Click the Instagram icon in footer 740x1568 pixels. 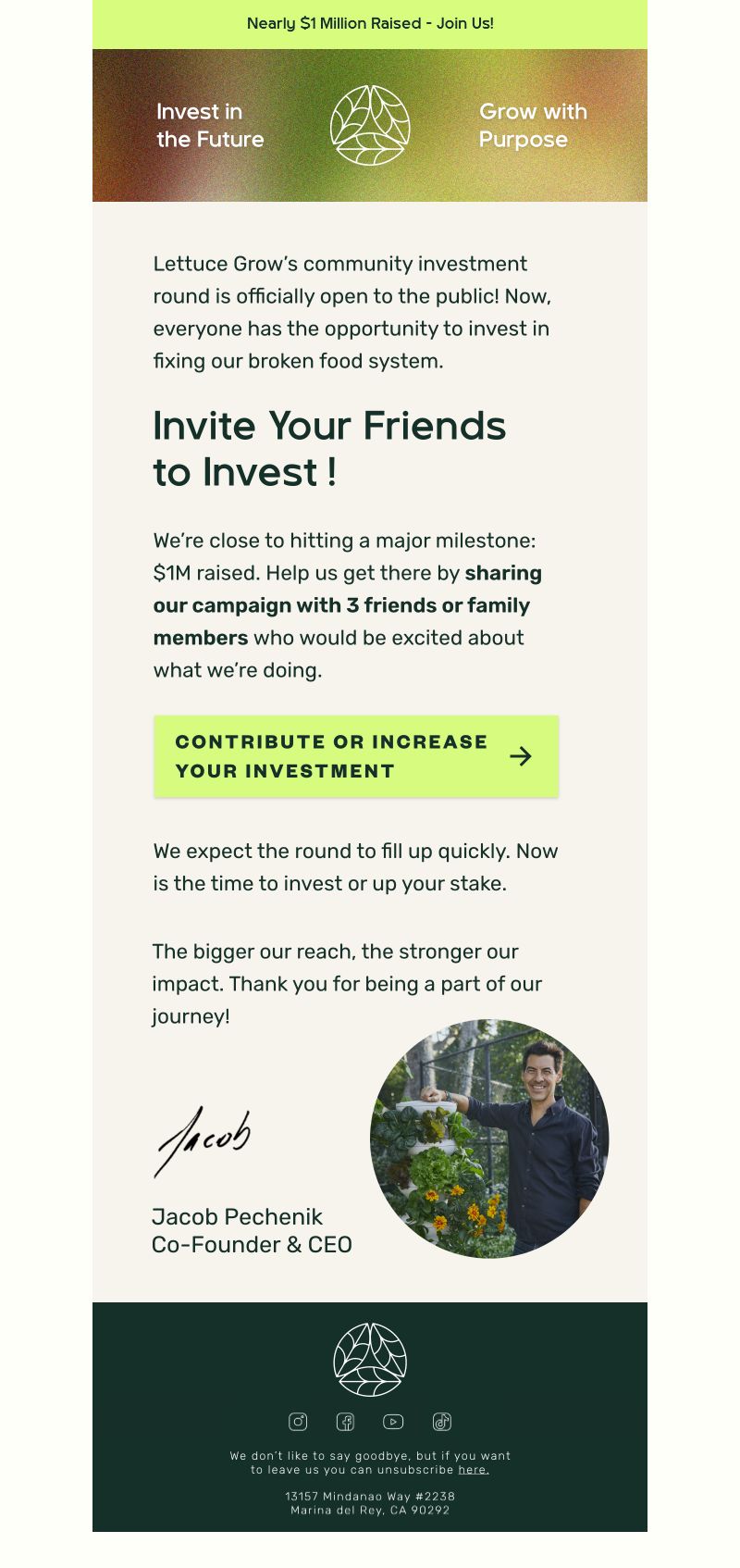pos(298,1422)
